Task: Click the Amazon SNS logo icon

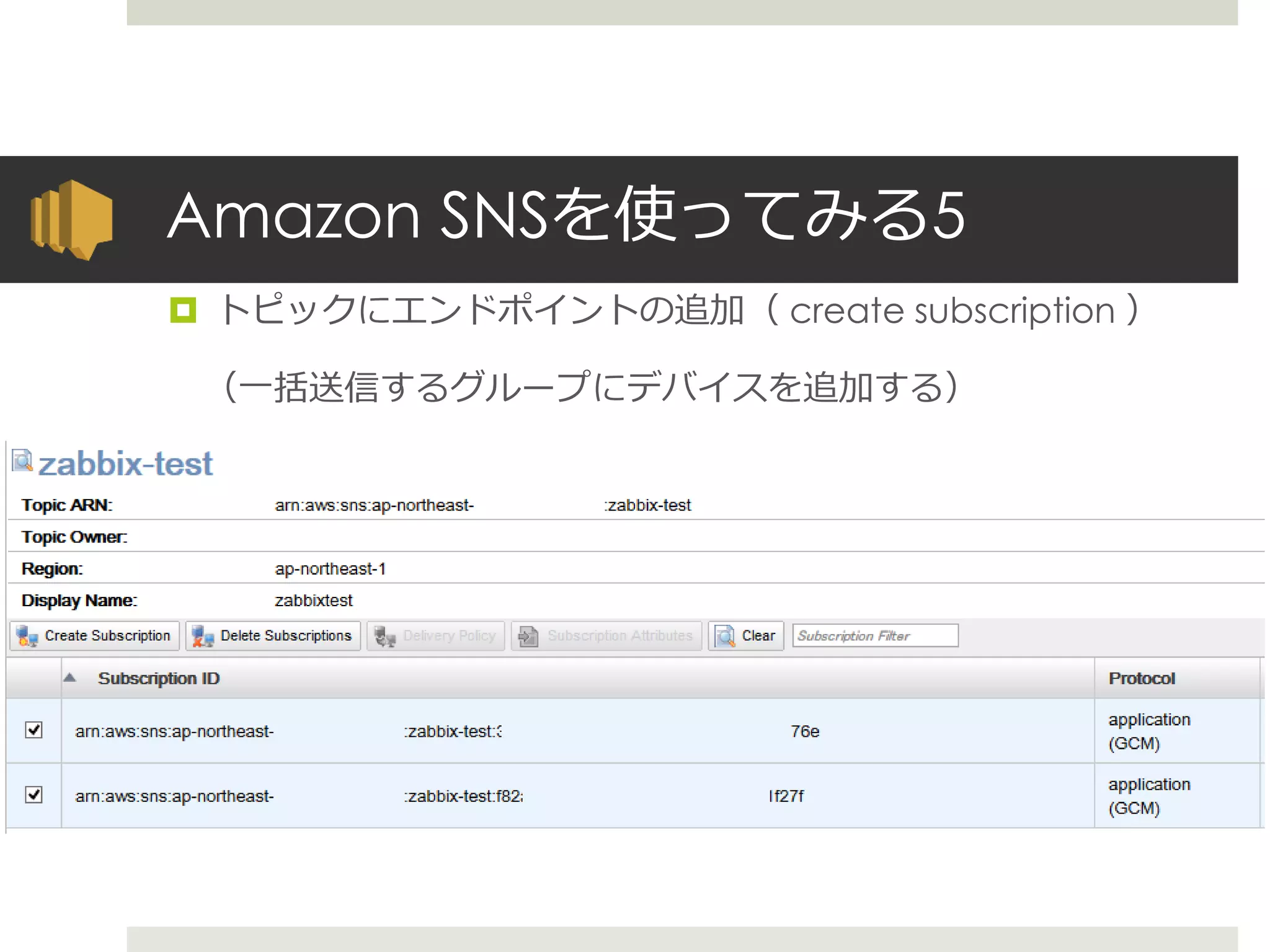Action: pyautogui.click(x=72, y=220)
